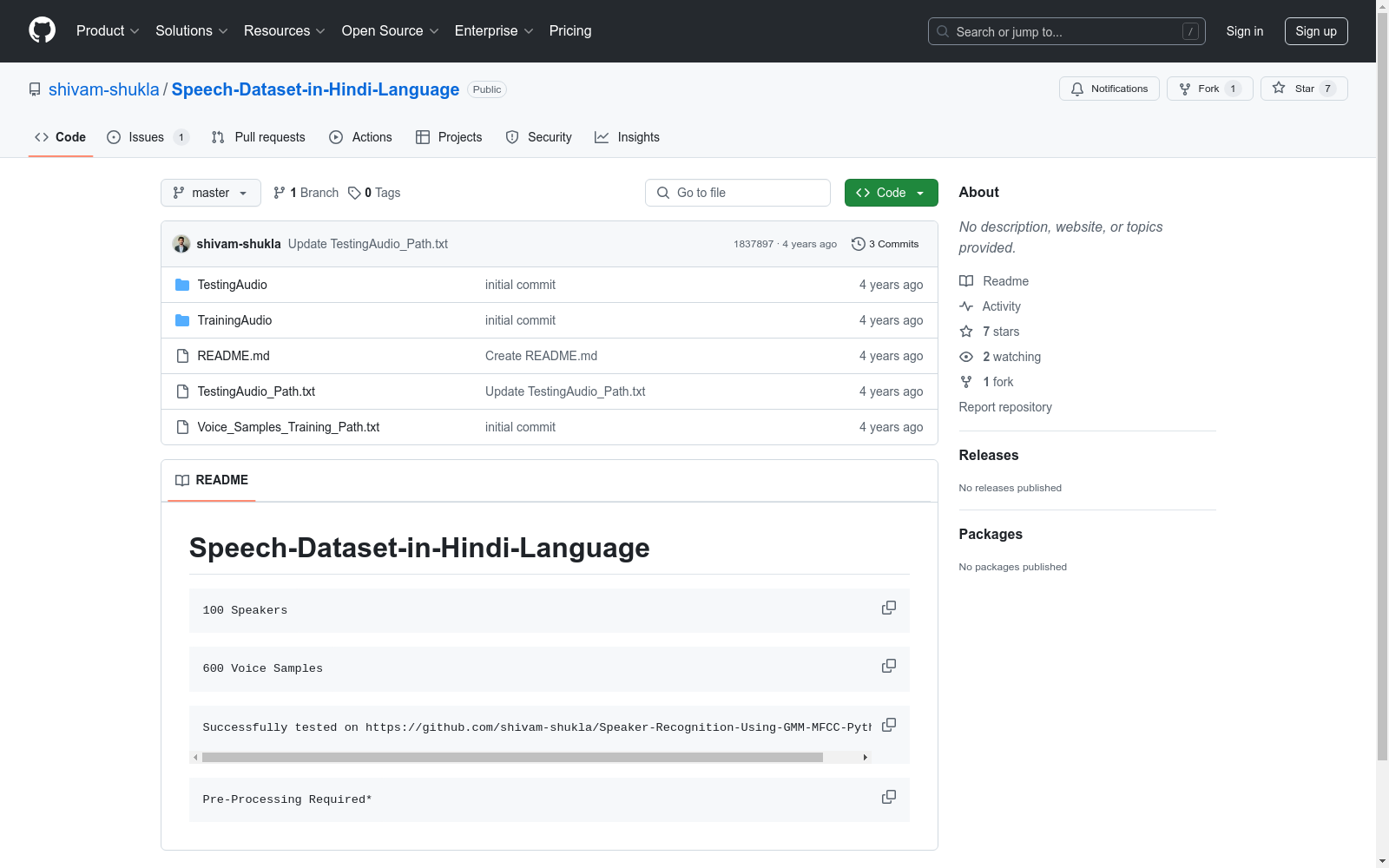View the 3 Commits history
Image resolution: width=1389 pixels, height=868 pixels.
pos(885,244)
